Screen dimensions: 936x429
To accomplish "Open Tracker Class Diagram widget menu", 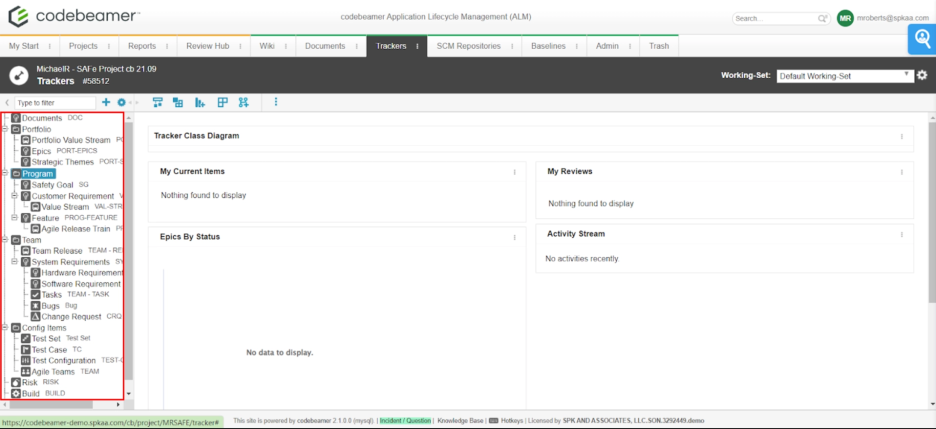I will [x=902, y=137].
